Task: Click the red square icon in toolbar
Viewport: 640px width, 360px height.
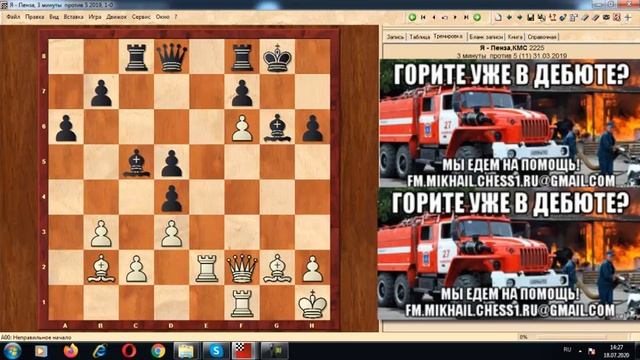Action: (x=617, y=18)
